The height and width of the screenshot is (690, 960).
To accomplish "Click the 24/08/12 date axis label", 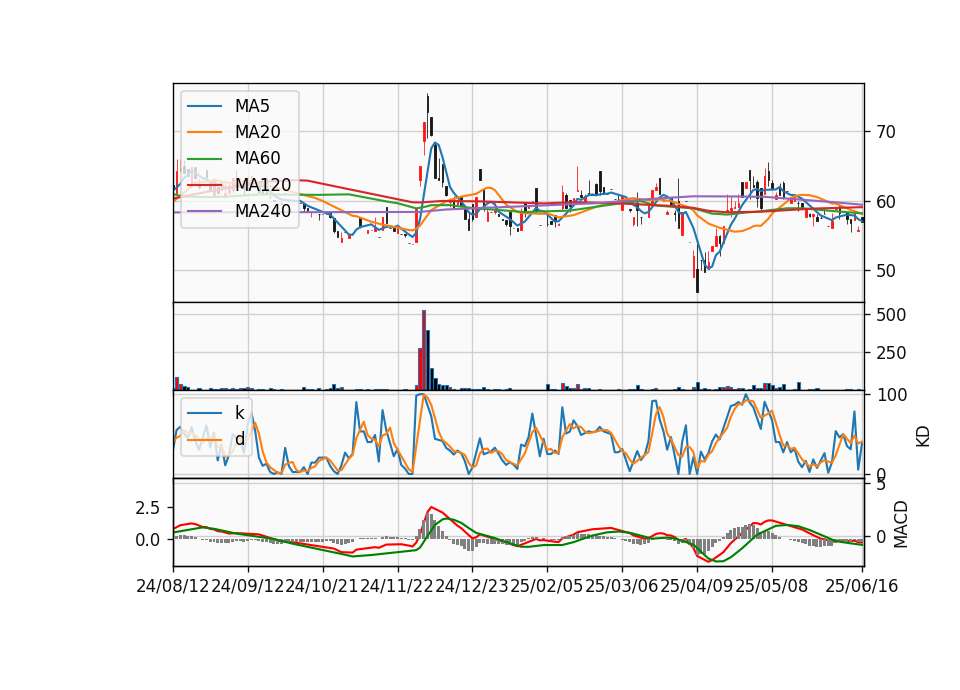I will [173, 586].
